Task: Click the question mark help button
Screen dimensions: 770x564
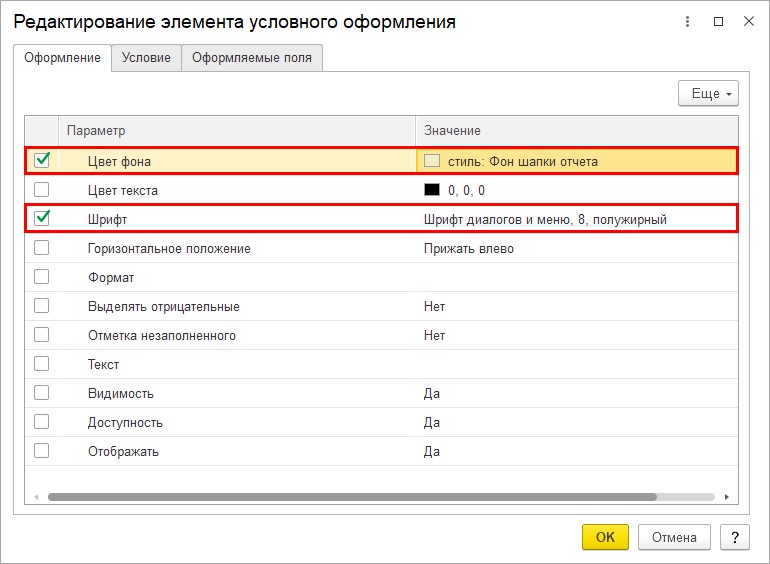Action: point(735,537)
